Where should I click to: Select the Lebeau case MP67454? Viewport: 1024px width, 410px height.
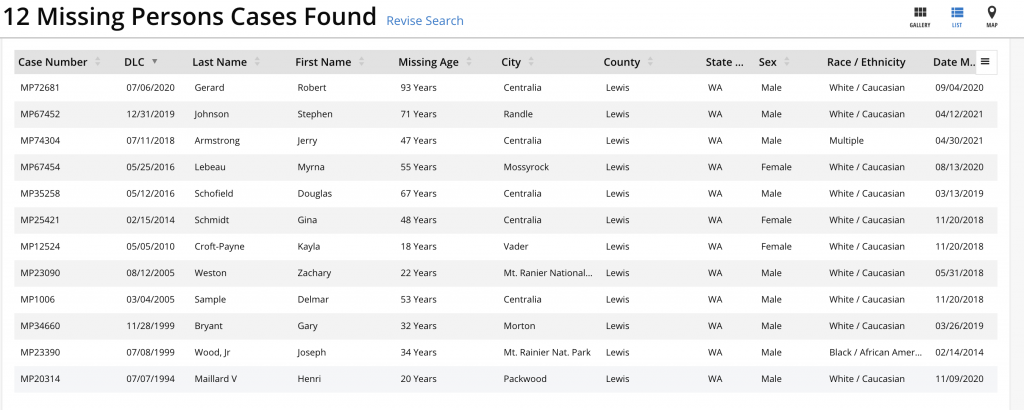[40, 167]
